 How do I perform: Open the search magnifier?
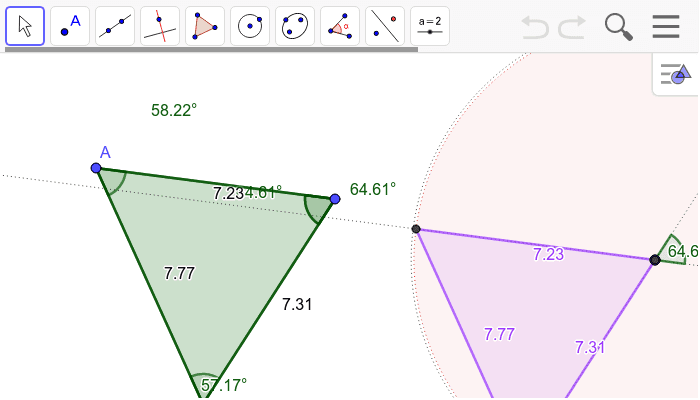(619, 27)
